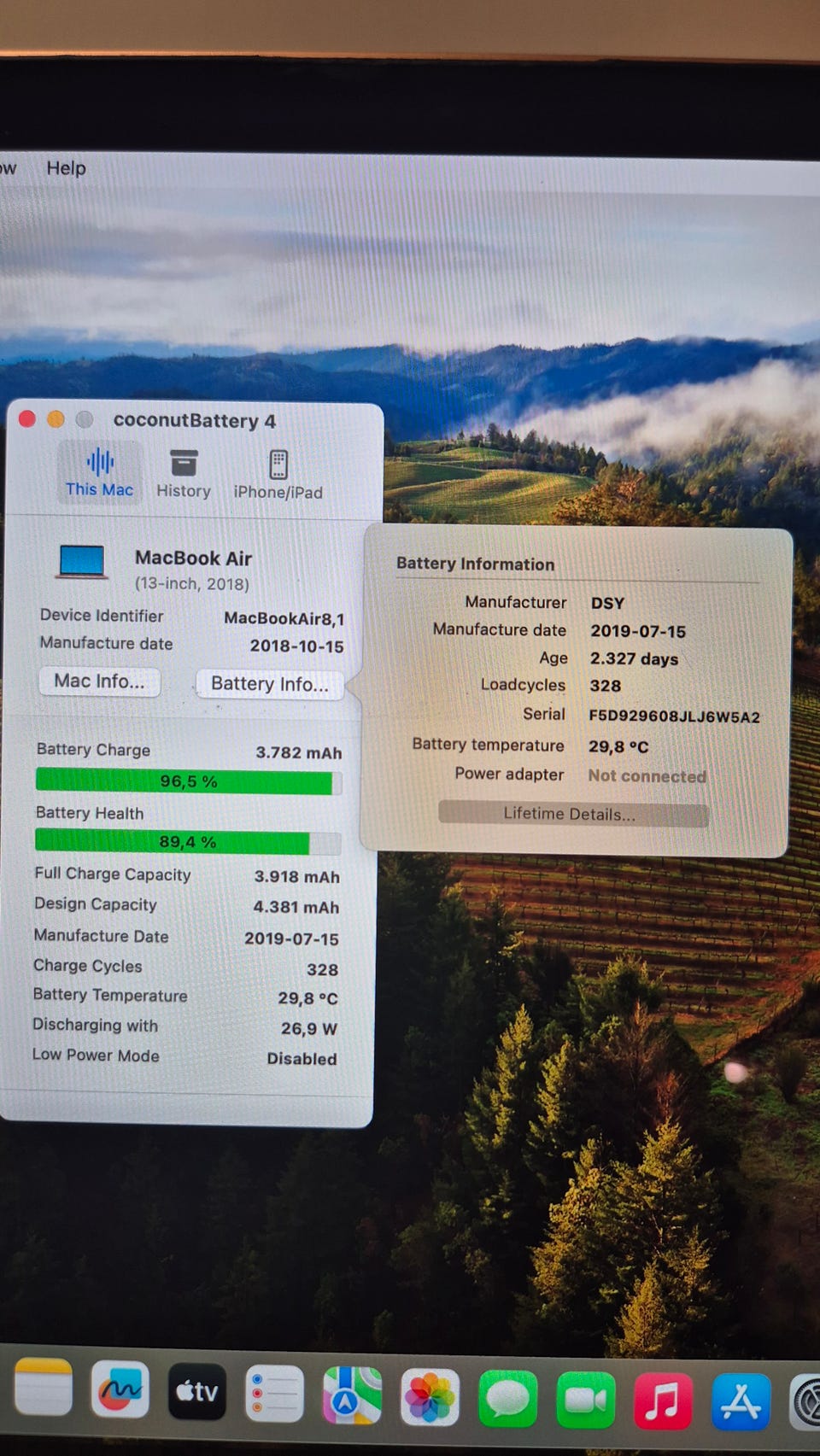Open Messages from the Dock
Viewport: 820px width, 1456px height.
[508, 1399]
